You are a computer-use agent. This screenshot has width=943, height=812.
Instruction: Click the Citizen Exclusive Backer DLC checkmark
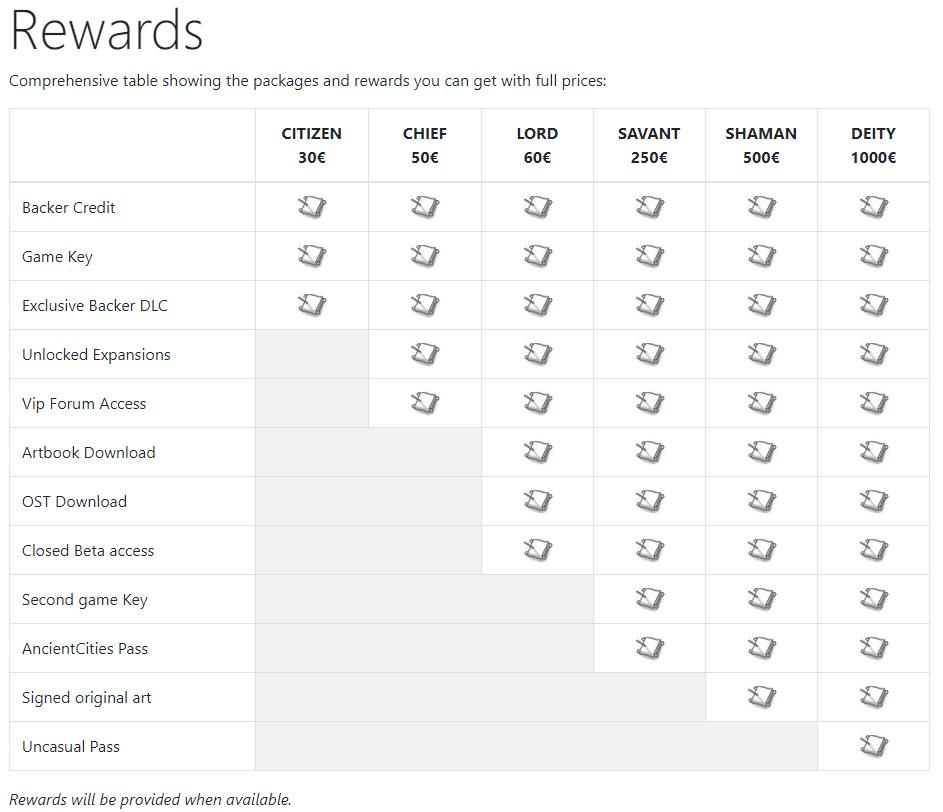click(x=312, y=305)
